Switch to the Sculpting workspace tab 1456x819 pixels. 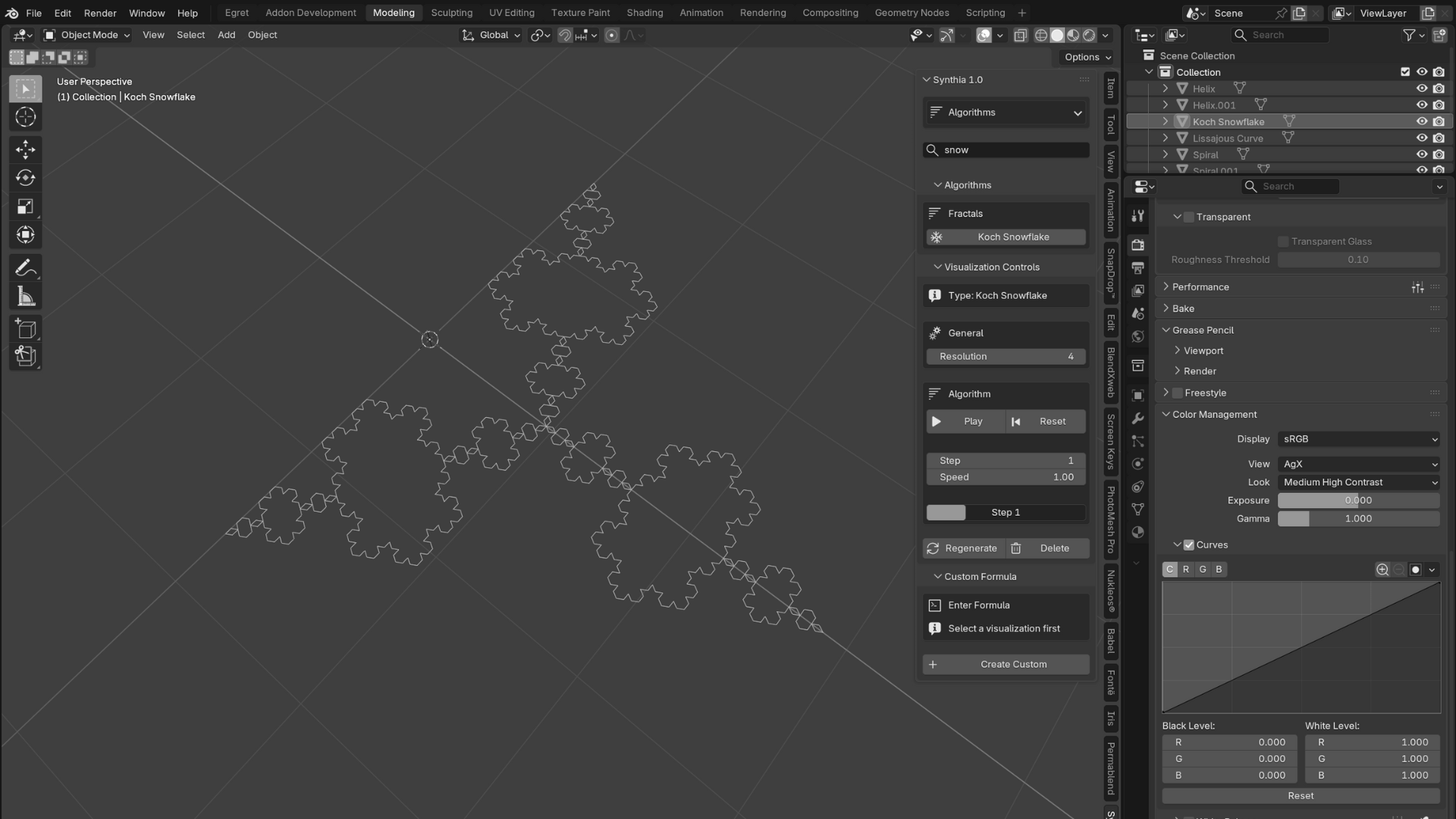[x=451, y=13]
